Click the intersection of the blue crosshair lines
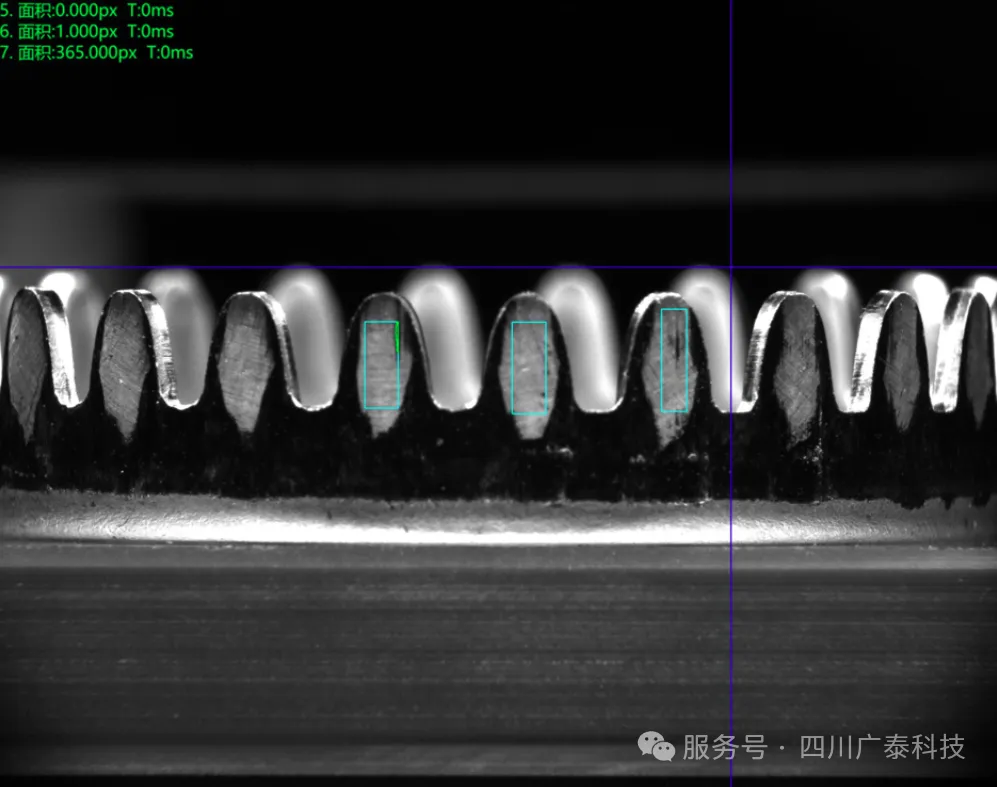 [x=731, y=267]
